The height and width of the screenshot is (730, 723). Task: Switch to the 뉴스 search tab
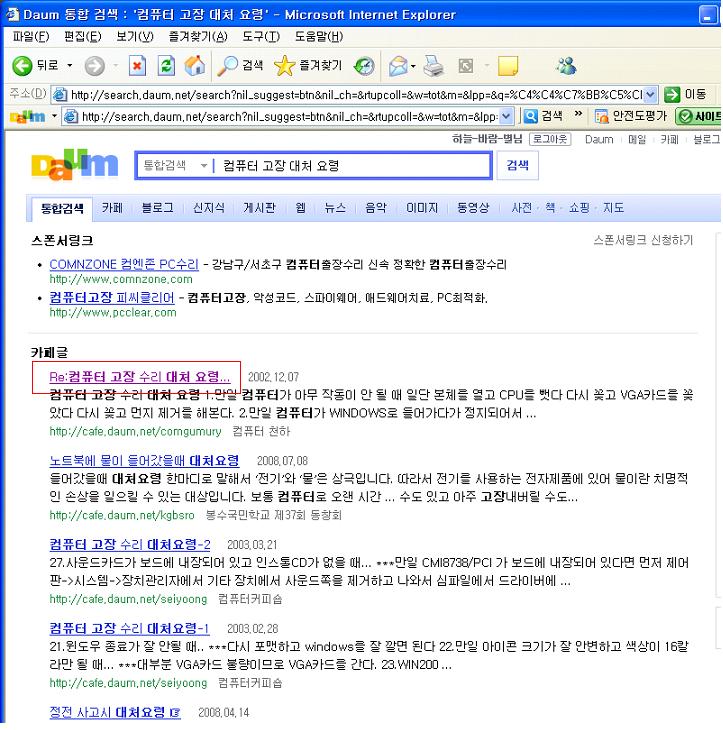(x=335, y=208)
